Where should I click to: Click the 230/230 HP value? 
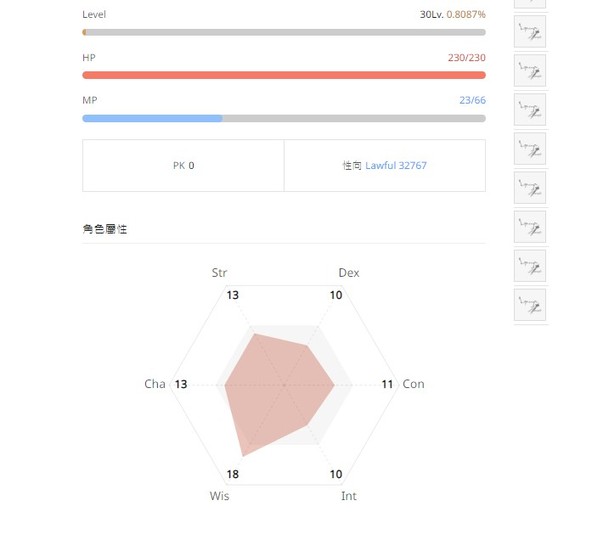(x=466, y=58)
